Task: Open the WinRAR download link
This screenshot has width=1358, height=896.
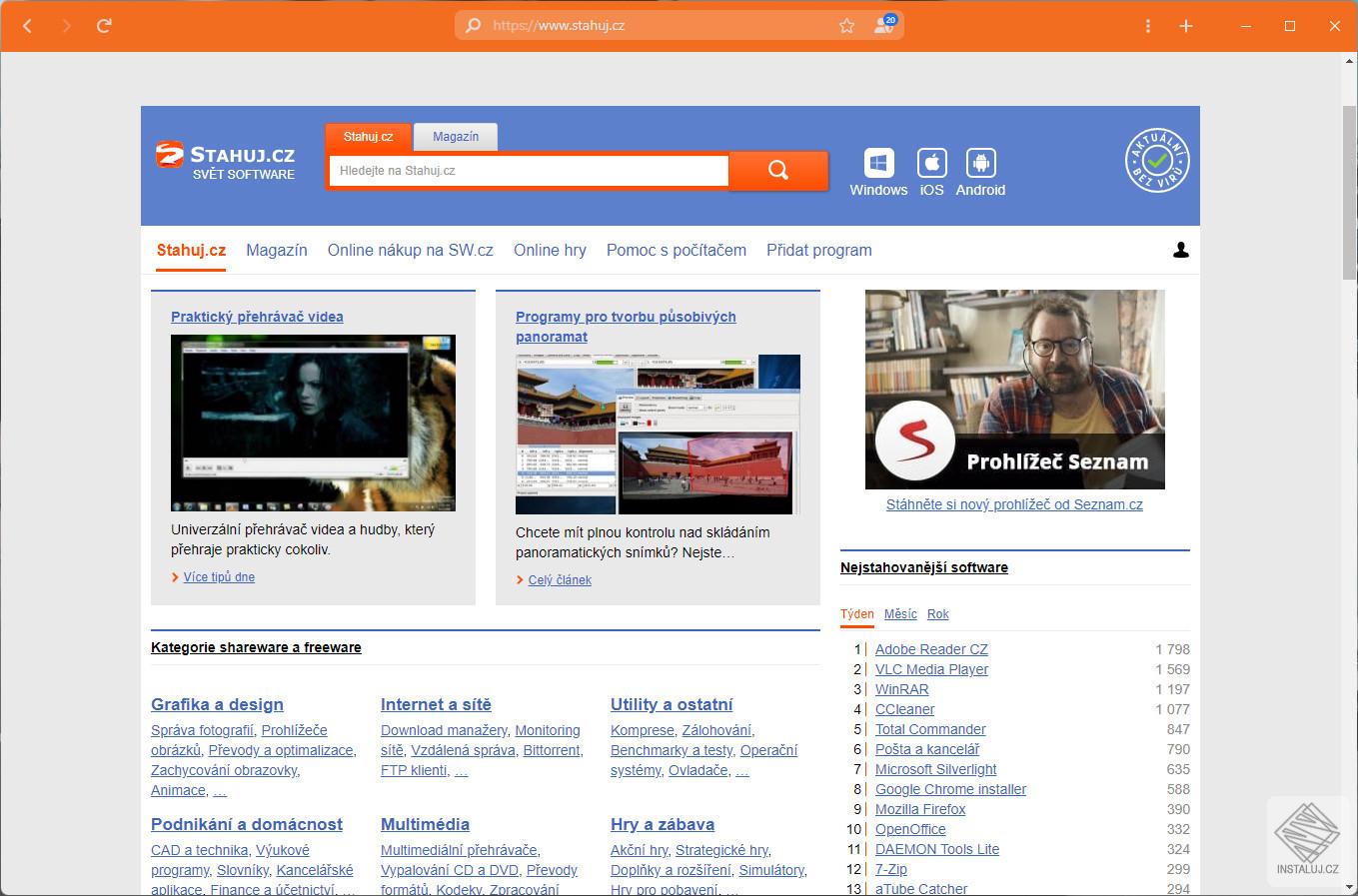Action: [x=902, y=689]
